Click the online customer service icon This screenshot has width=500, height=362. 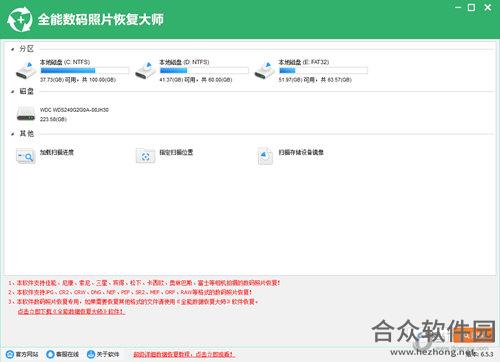tap(50, 354)
